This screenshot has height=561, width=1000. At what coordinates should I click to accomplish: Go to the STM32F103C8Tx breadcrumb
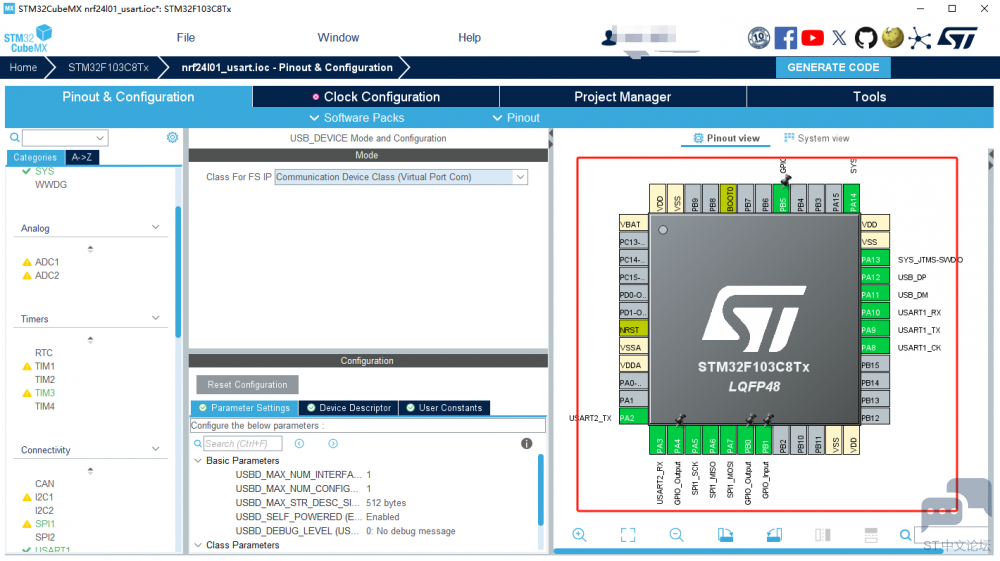pos(108,68)
